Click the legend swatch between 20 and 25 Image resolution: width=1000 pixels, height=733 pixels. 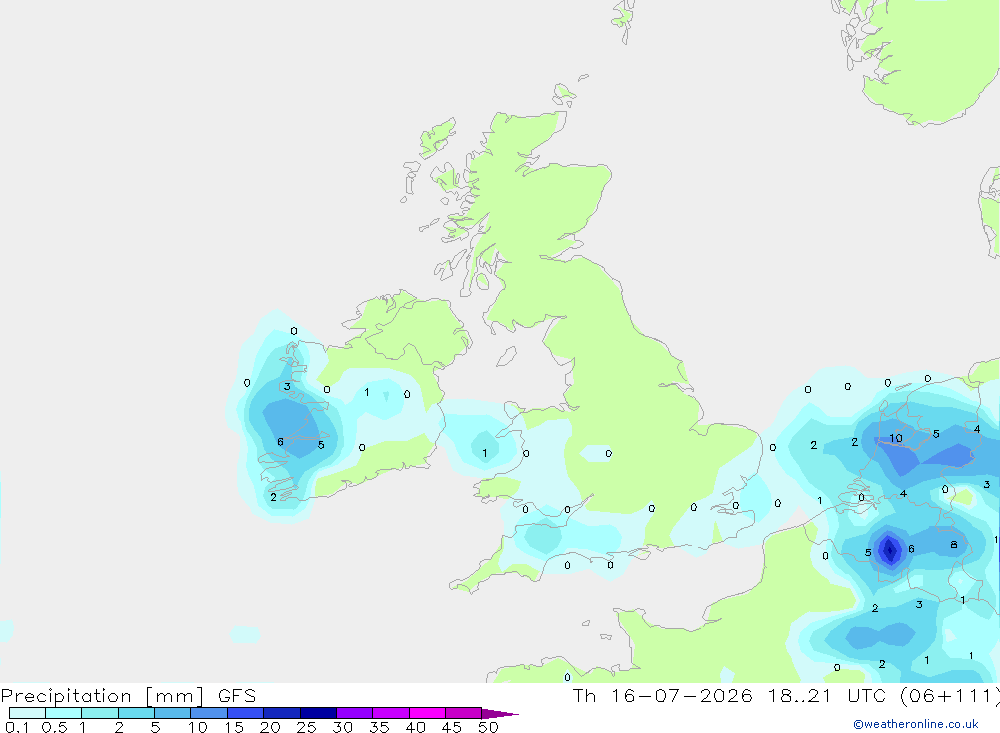pyautogui.click(x=281, y=713)
